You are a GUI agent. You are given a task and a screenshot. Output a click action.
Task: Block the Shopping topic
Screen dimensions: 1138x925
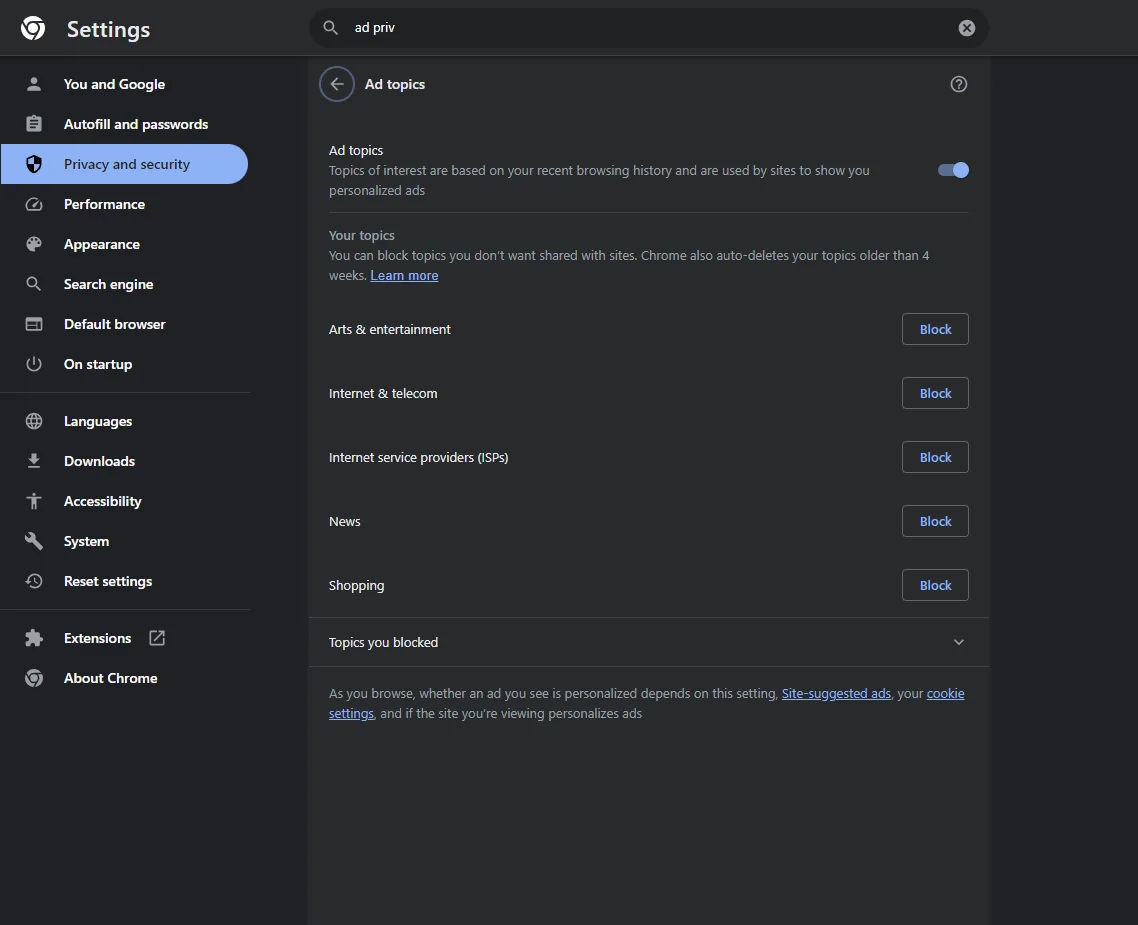pyautogui.click(x=935, y=585)
